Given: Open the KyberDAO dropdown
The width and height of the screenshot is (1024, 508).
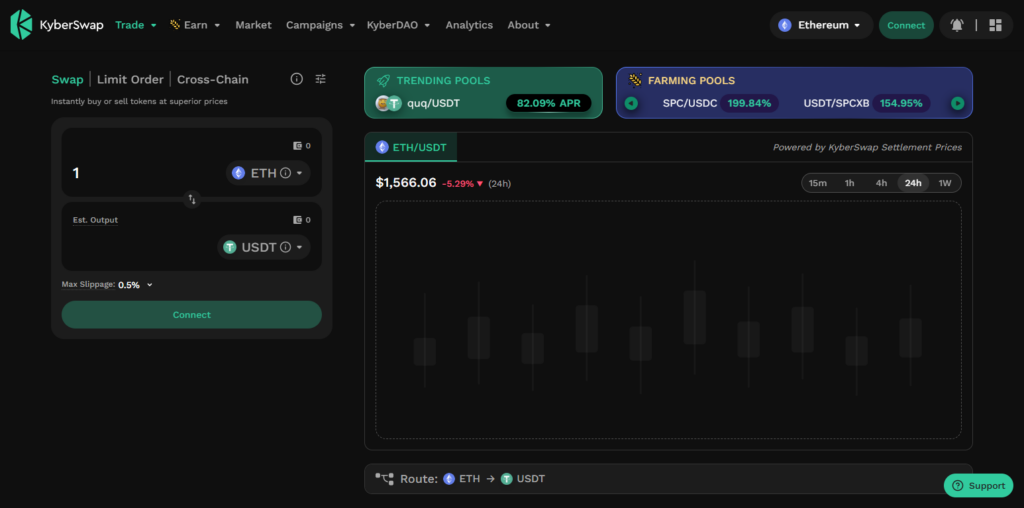Looking at the screenshot, I should (x=398, y=25).
